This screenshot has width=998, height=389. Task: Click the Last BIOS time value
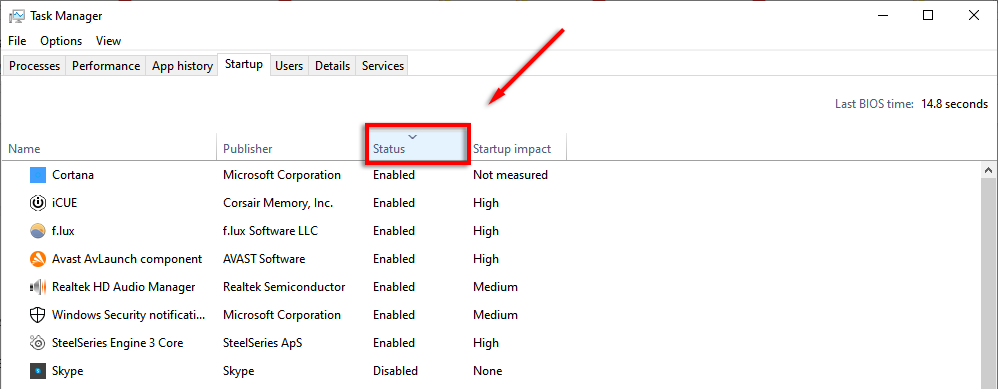point(954,104)
